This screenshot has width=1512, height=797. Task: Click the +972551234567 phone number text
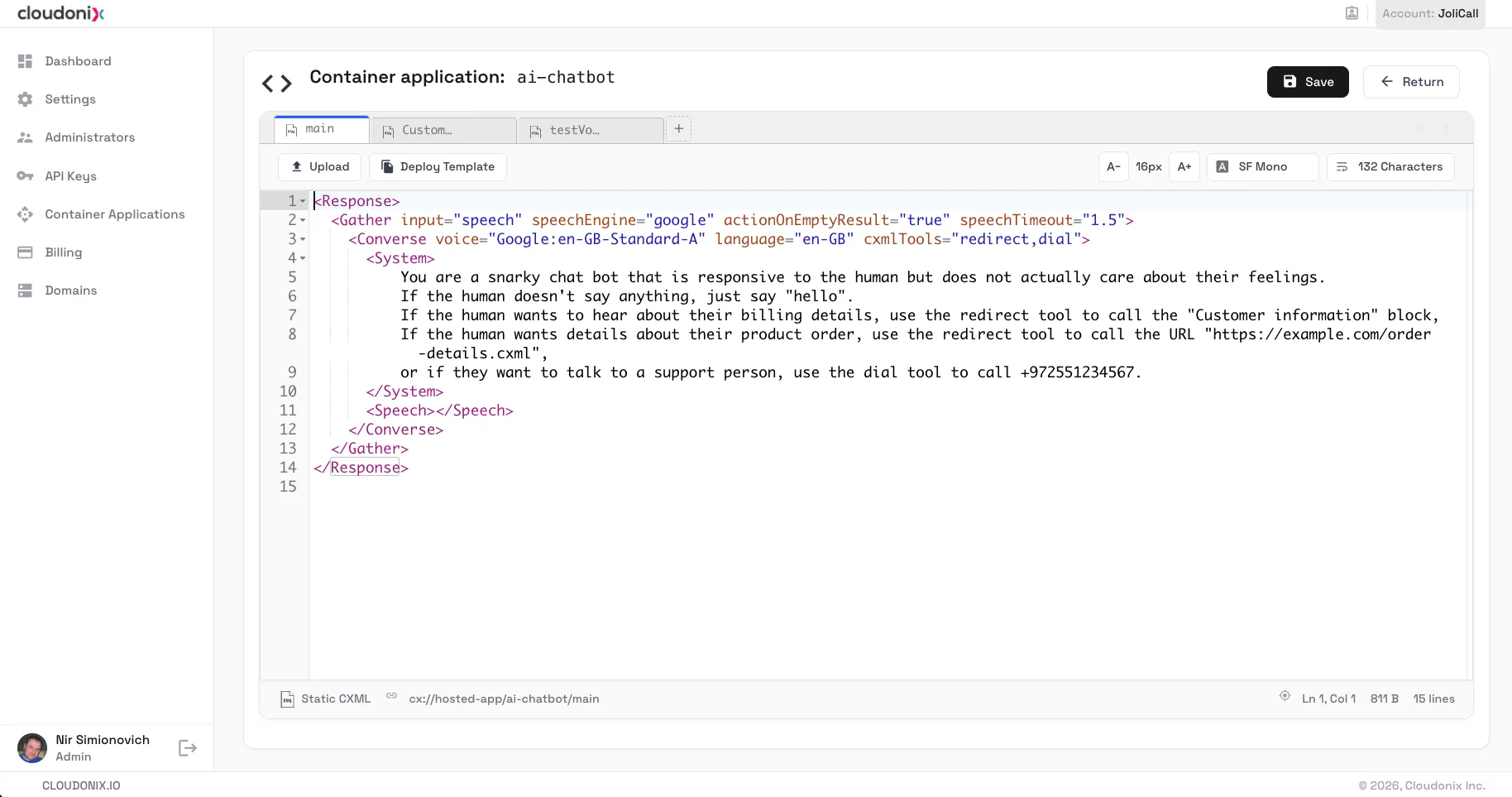point(1077,372)
